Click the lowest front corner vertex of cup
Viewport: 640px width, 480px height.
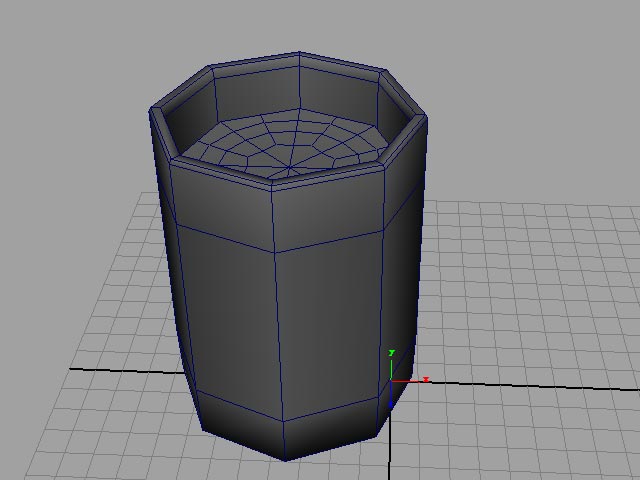pos(285,460)
